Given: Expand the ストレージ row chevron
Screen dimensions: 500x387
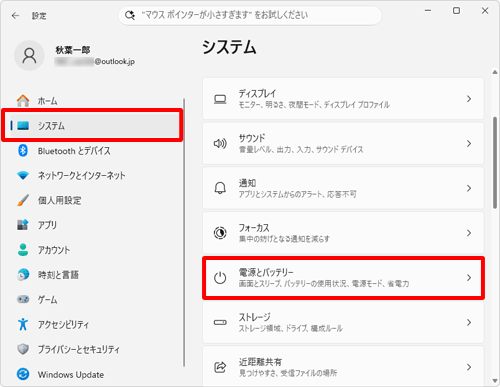Looking at the screenshot, I should pos(469,322).
